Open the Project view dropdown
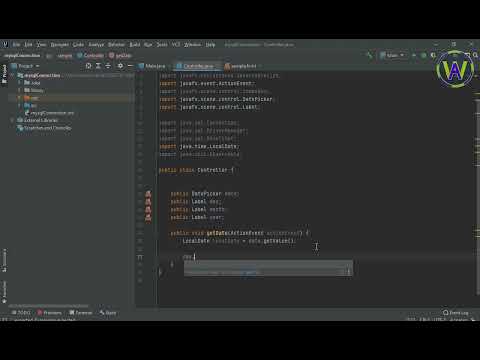Viewport: 480px width, 360px height. click(25, 66)
